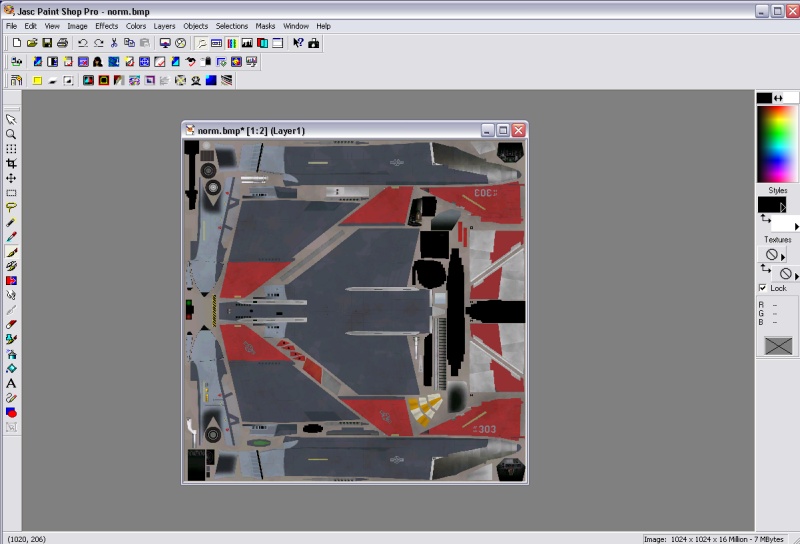Viewport: 800px width, 544px height.
Task: Select the Mover tool
Action: (11, 178)
